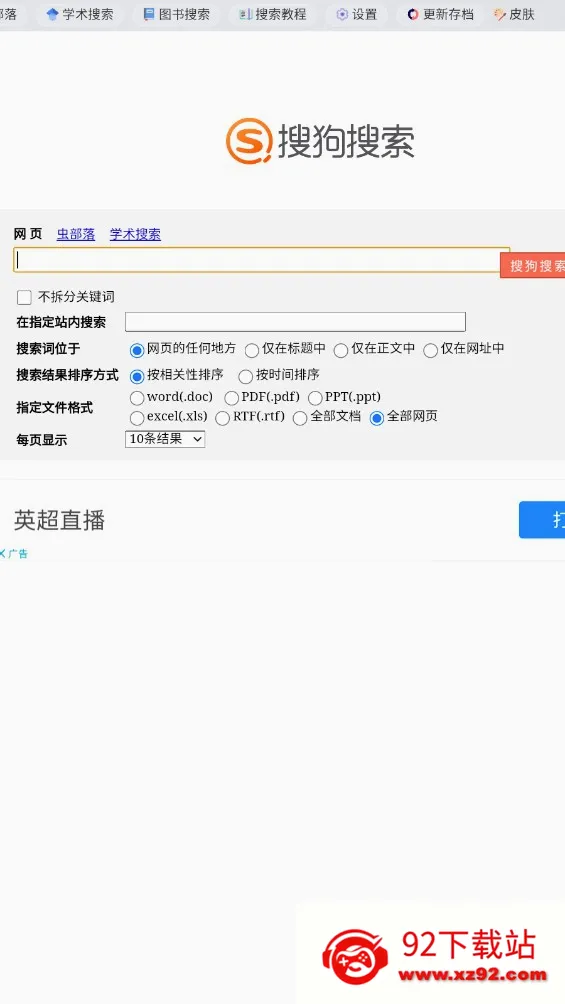Click the 英超直播 ad title
This screenshot has width=565, height=1004.
[x=60, y=521]
